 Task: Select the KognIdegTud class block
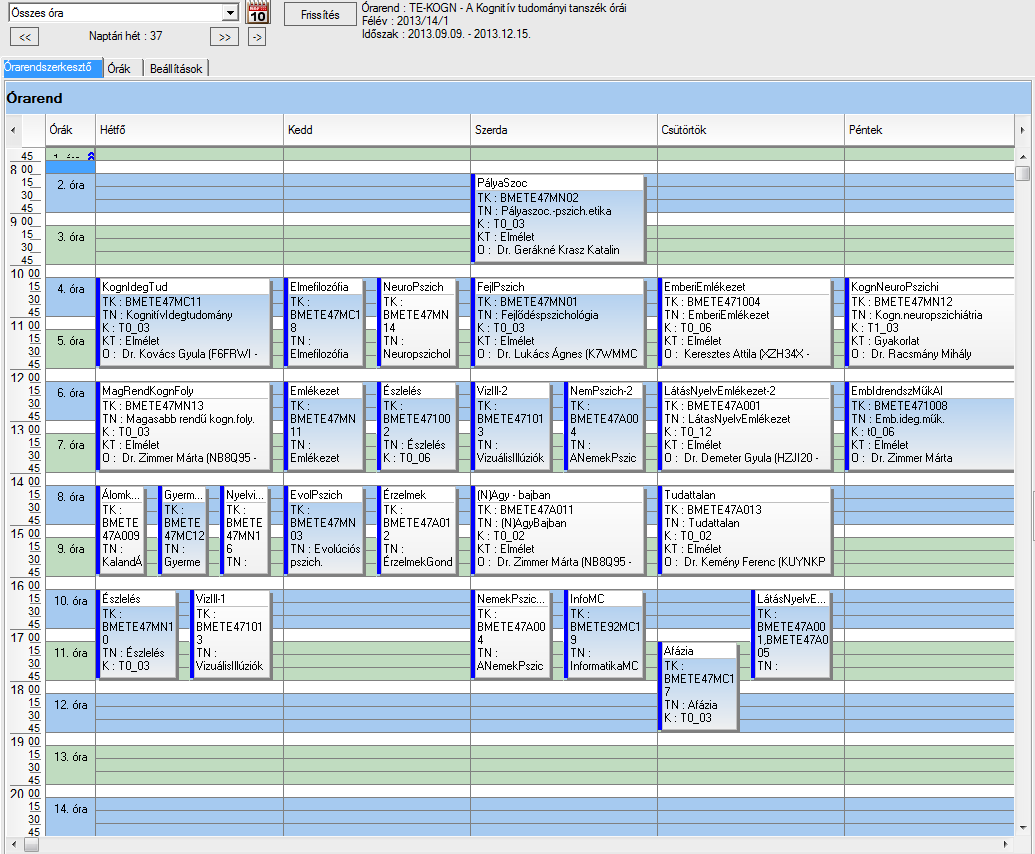click(x=184, y=322)
